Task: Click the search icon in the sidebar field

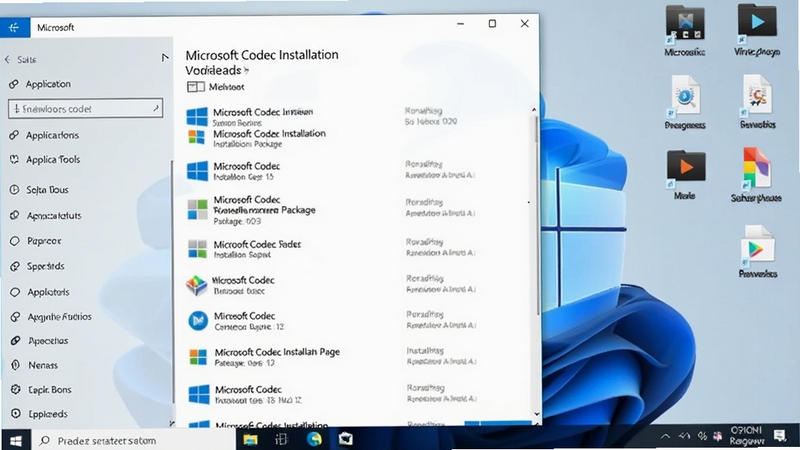Action: (156, 108)
